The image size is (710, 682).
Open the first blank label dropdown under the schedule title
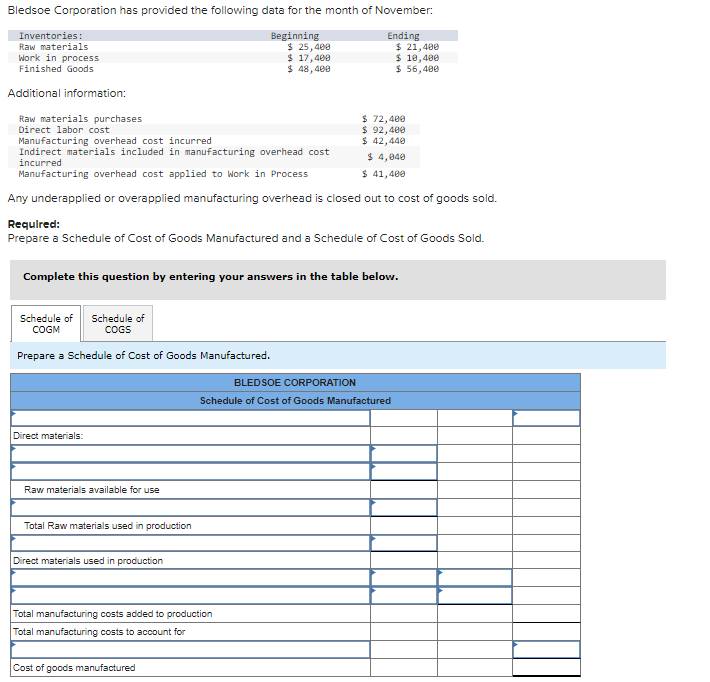coord(190,418)
